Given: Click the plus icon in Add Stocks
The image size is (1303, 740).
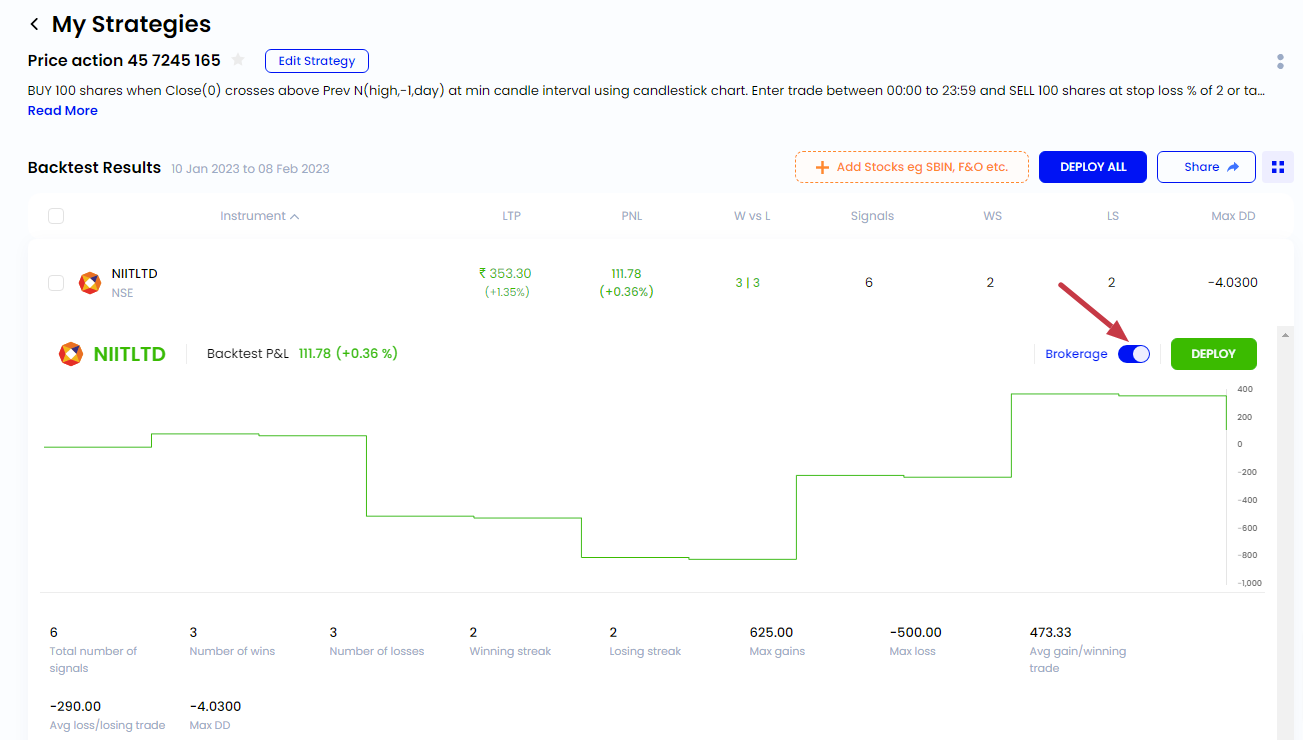Looking at the screenshot, I should 822,167.
